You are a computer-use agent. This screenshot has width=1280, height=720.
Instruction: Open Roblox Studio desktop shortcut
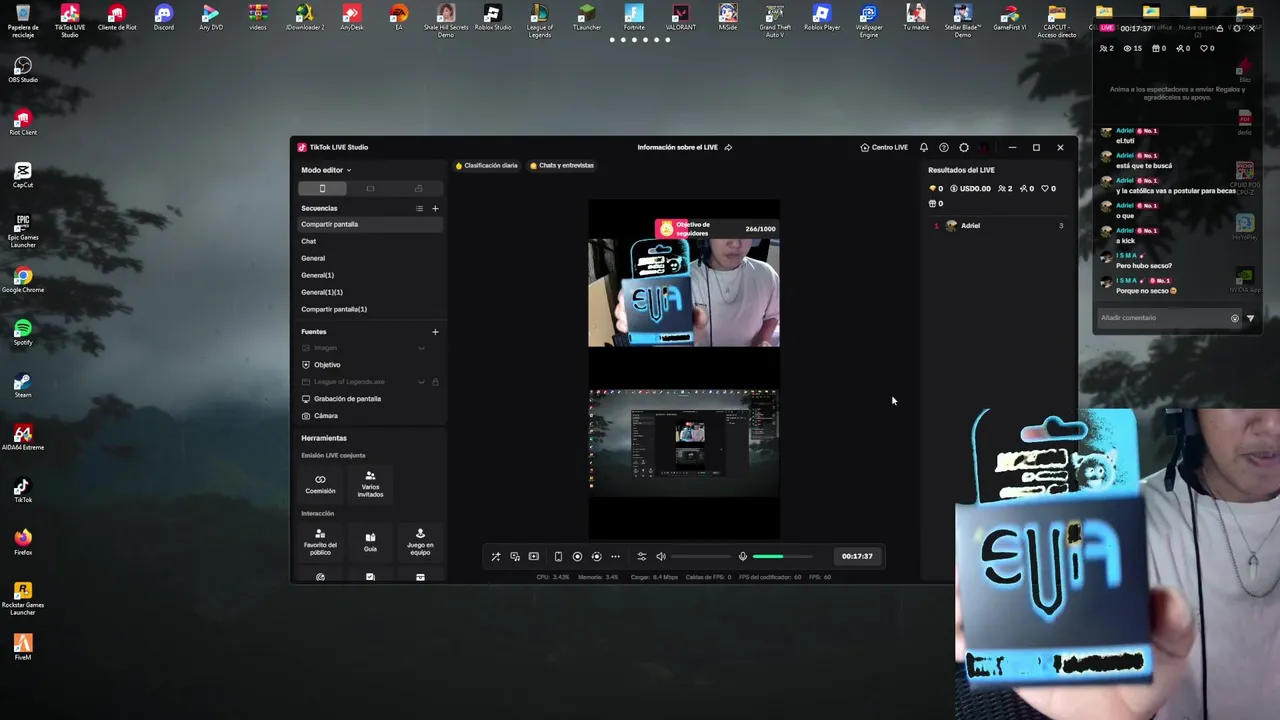point(492,18)
